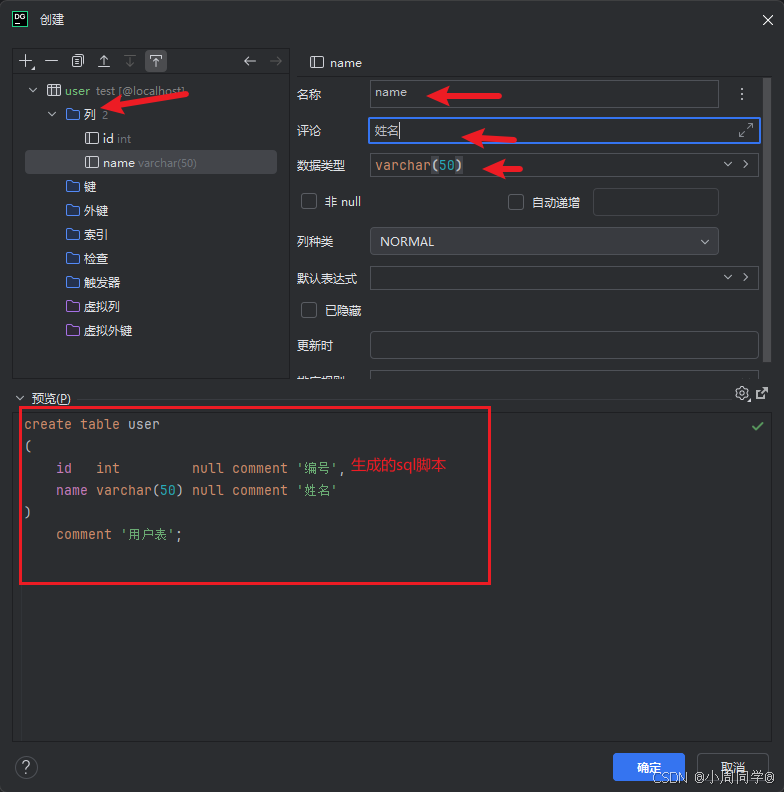Click the auto-increment value field
Viewport: 784px width, 792px height.
coord(656,202)
